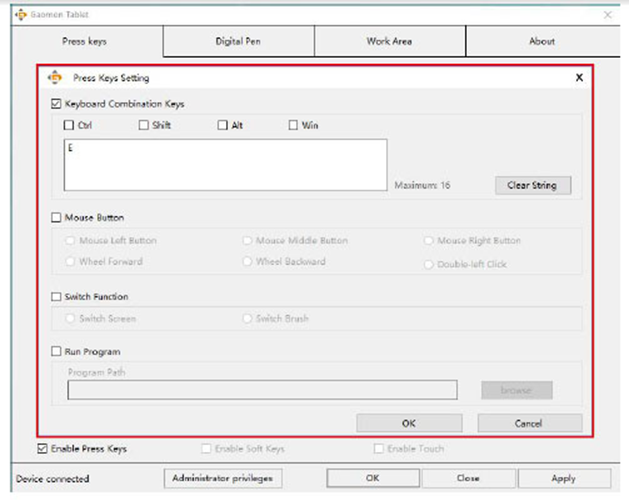Check the Switch Function option
The image size is (629, 501).
click(56, 297)
